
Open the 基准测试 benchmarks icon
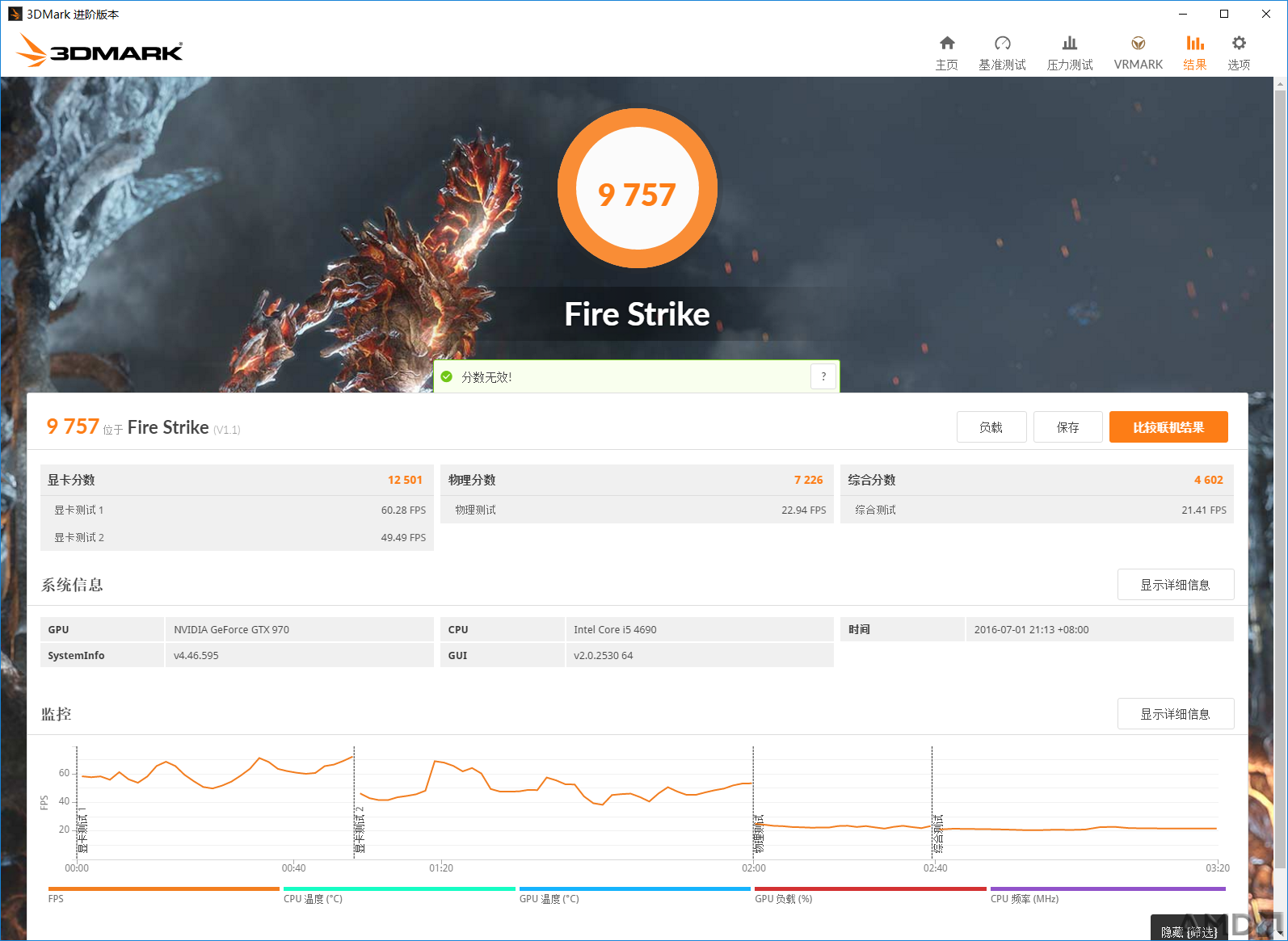coord(1002,44)
